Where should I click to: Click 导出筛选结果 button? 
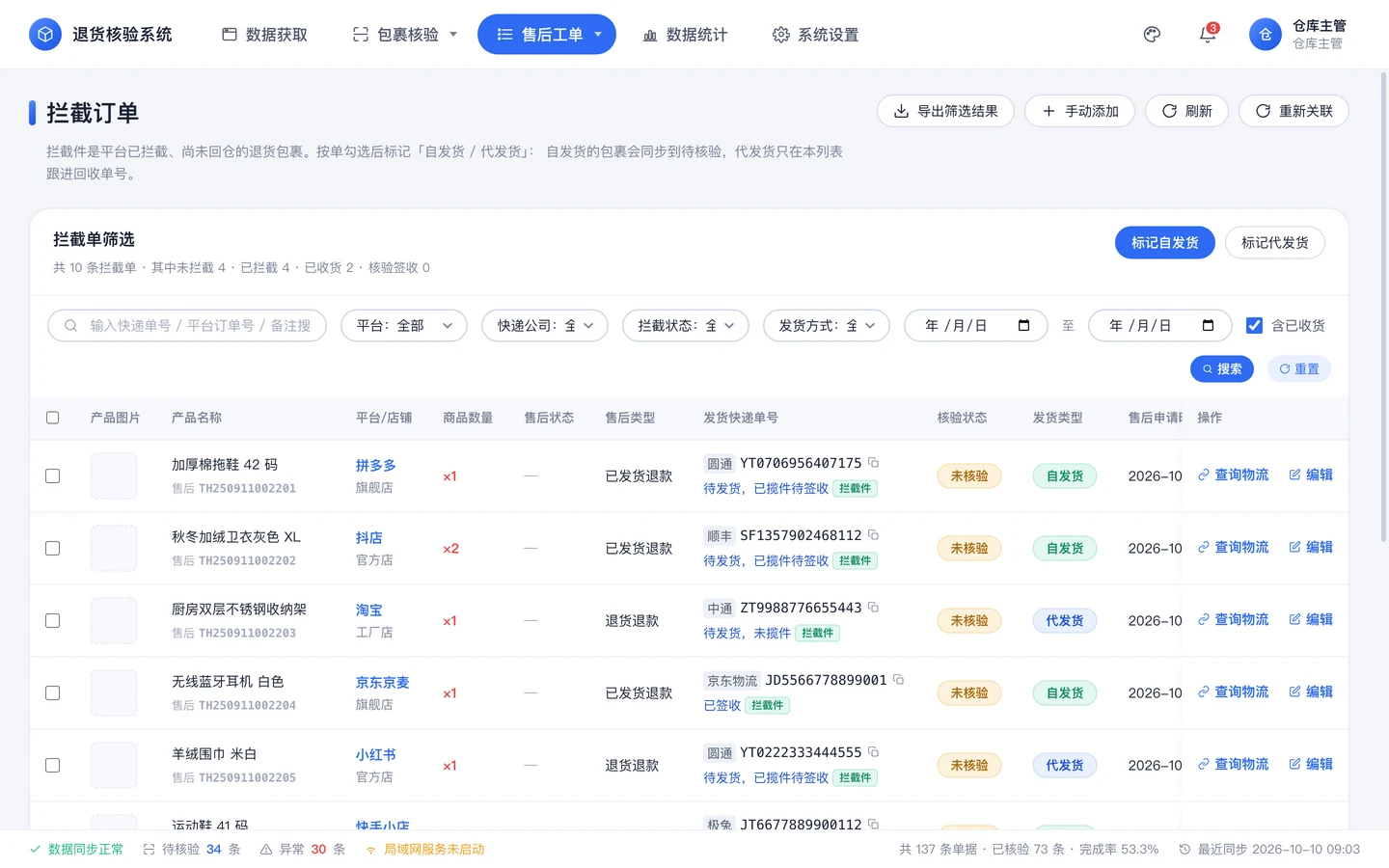click(x=945, y=111)
